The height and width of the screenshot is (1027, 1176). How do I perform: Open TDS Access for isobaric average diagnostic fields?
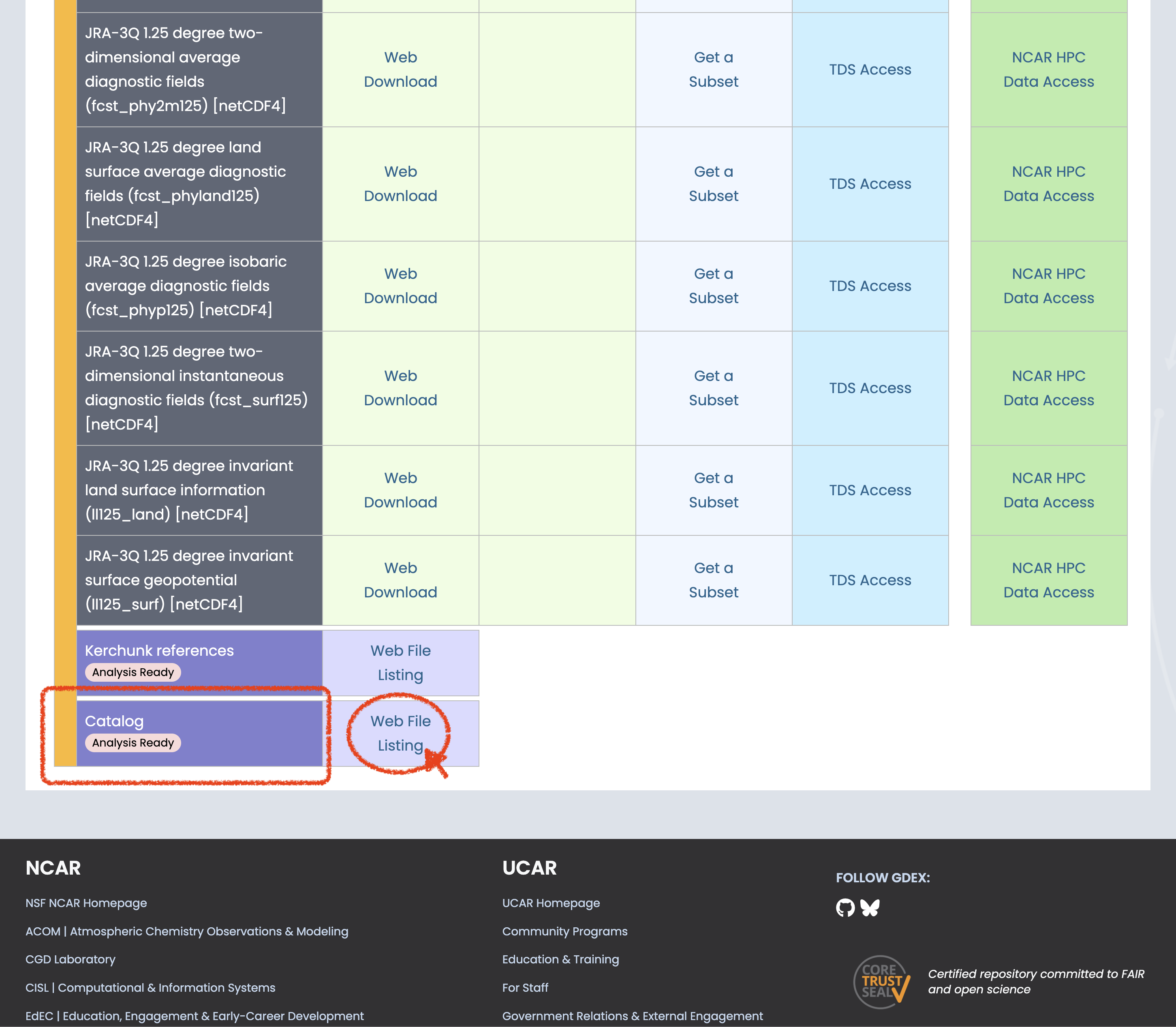click(870, 285)
